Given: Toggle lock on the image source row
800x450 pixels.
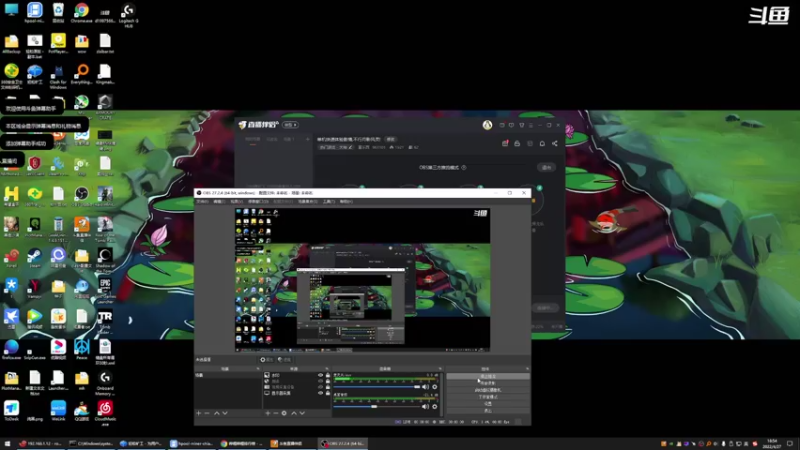Looking at the screenshot, I should (328, 375).
